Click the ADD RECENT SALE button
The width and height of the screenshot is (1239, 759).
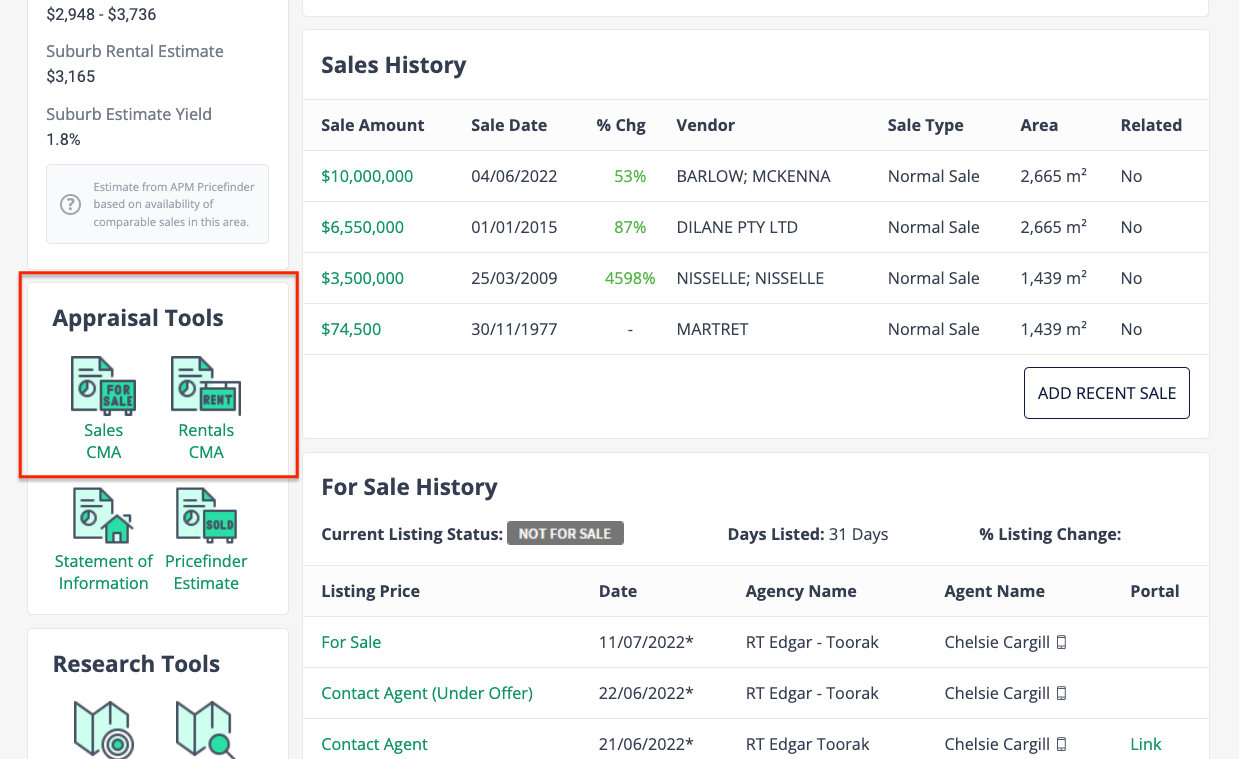pyautogui.click(x=1106, y=392)
